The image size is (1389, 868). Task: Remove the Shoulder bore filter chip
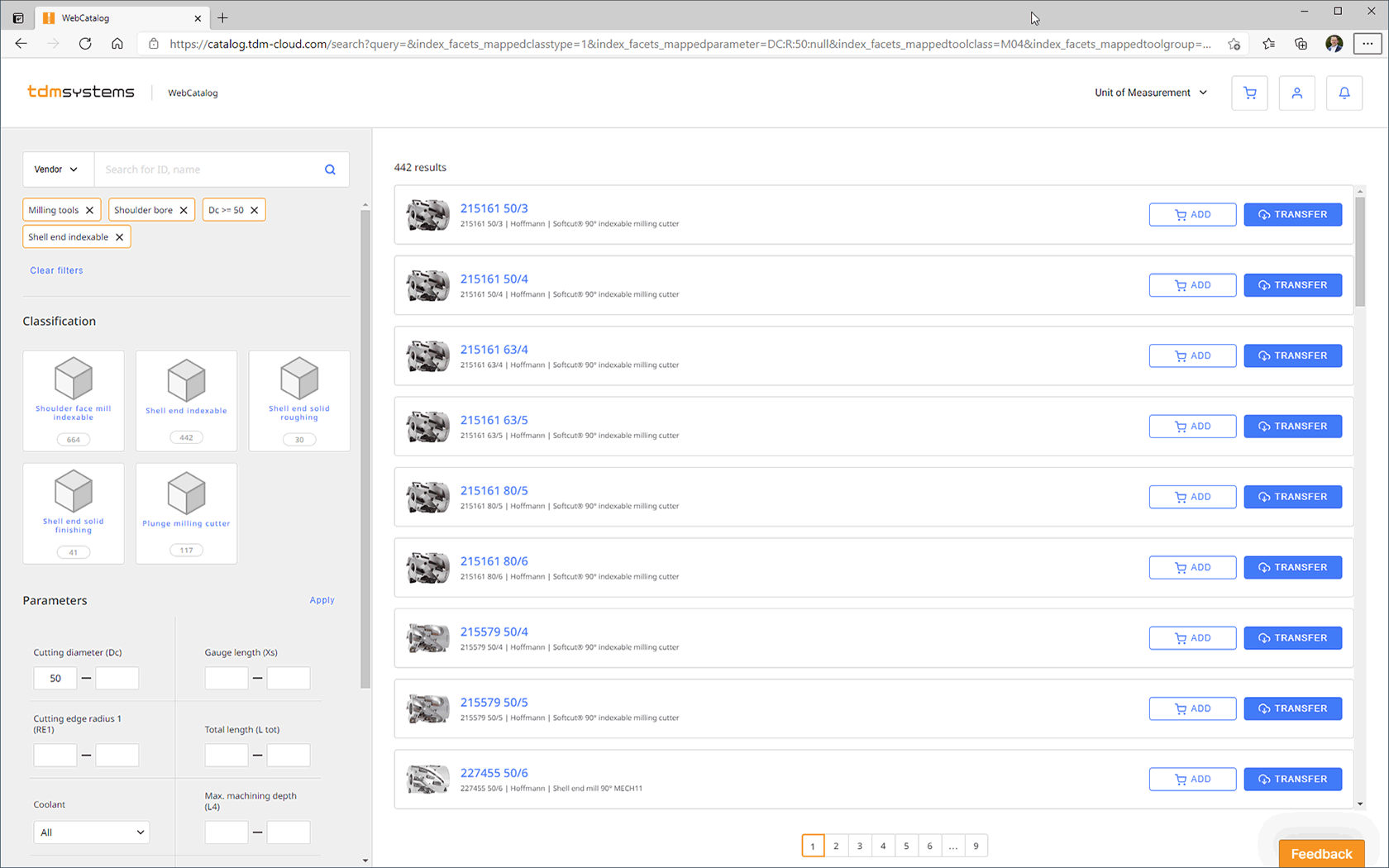(184, 210)
